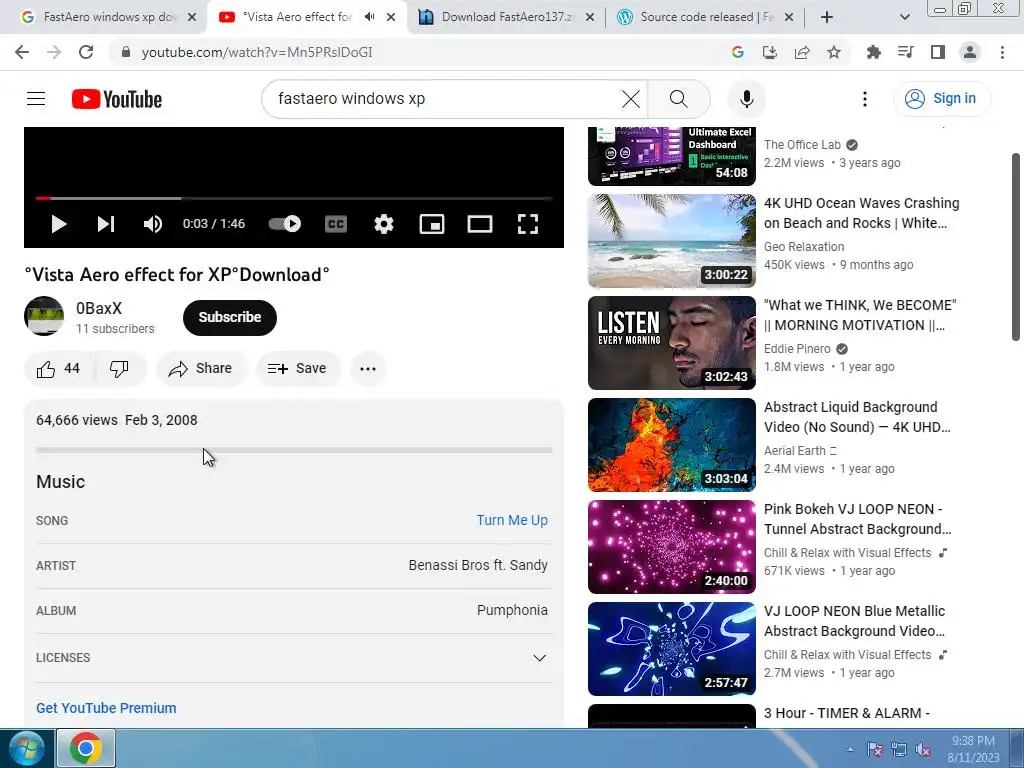Open the YouTube hamburger guide menu

coord(36,99)
